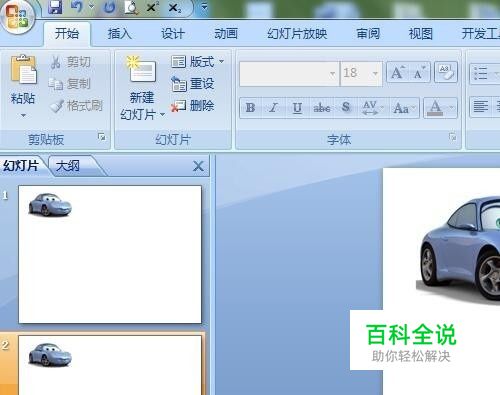500x395 pixels.
Task: Select the 视图 ribbon tab
Action: [x=421, y=34]
